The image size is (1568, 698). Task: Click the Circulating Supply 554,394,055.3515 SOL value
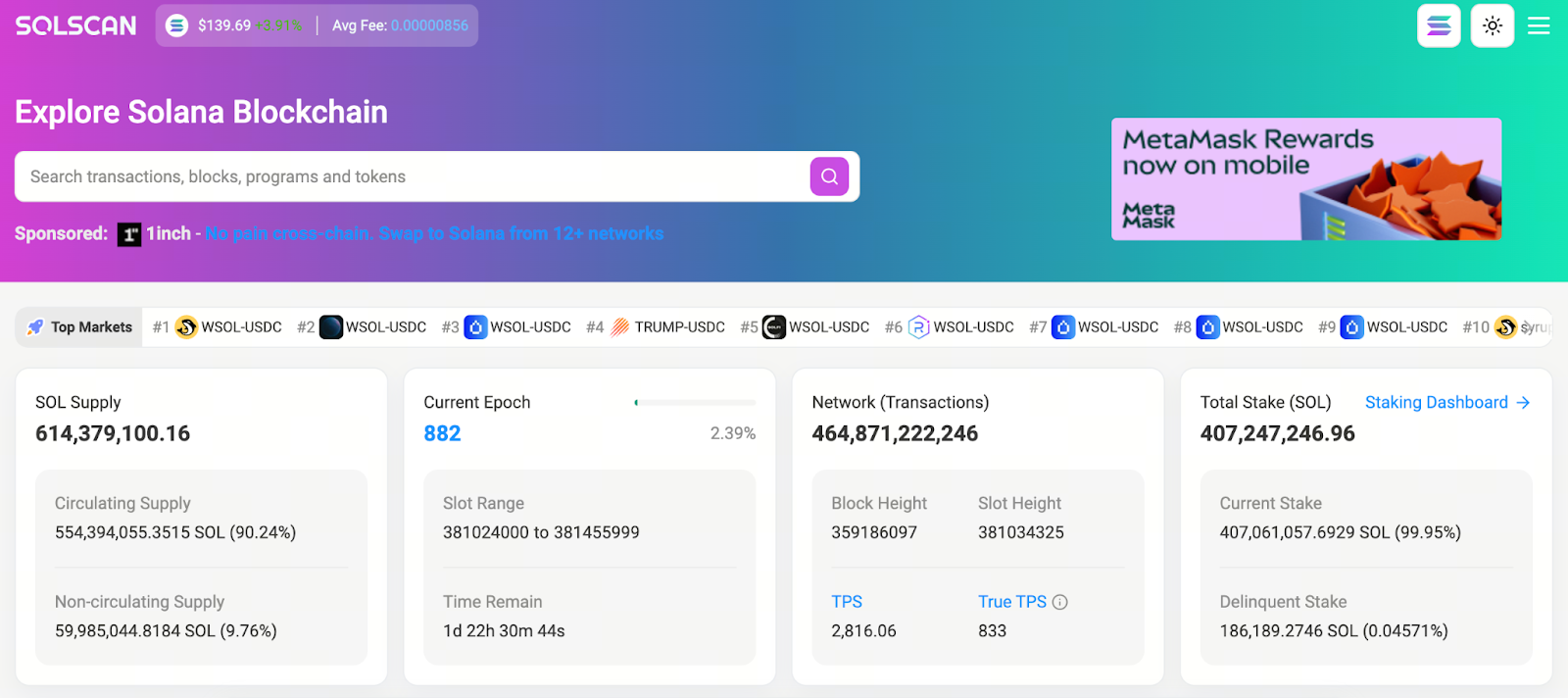pos(175,532)
